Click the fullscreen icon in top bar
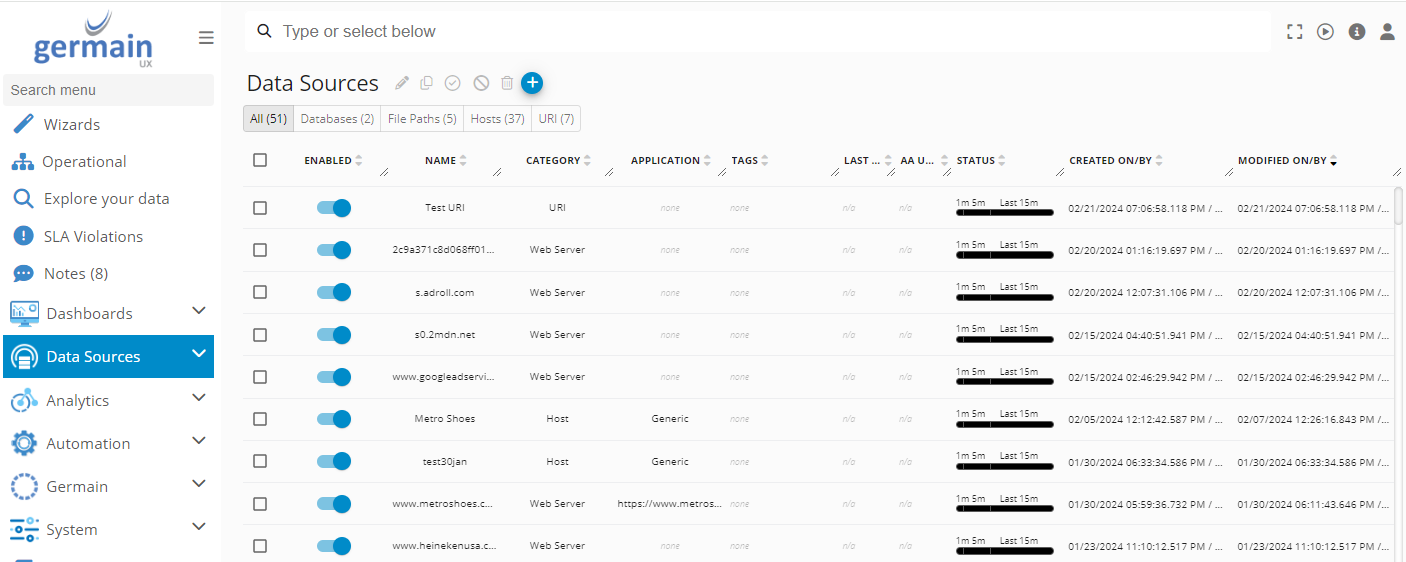 pos(1295,32)
